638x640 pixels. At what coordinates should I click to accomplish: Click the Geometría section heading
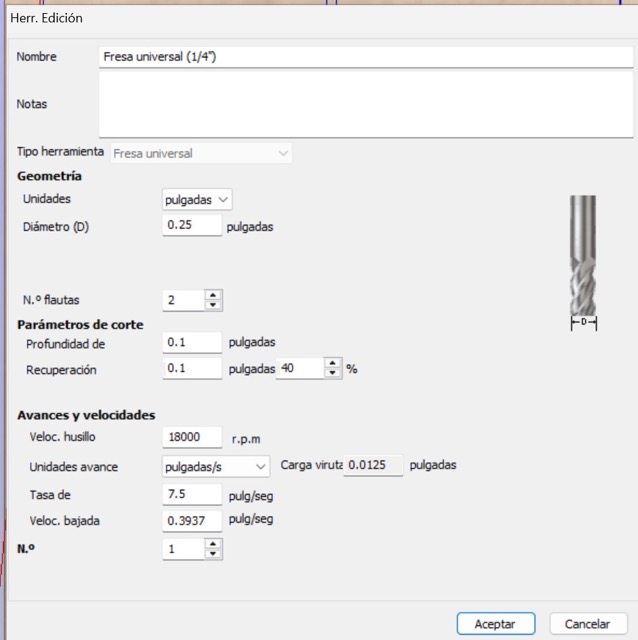click(49, 176)
